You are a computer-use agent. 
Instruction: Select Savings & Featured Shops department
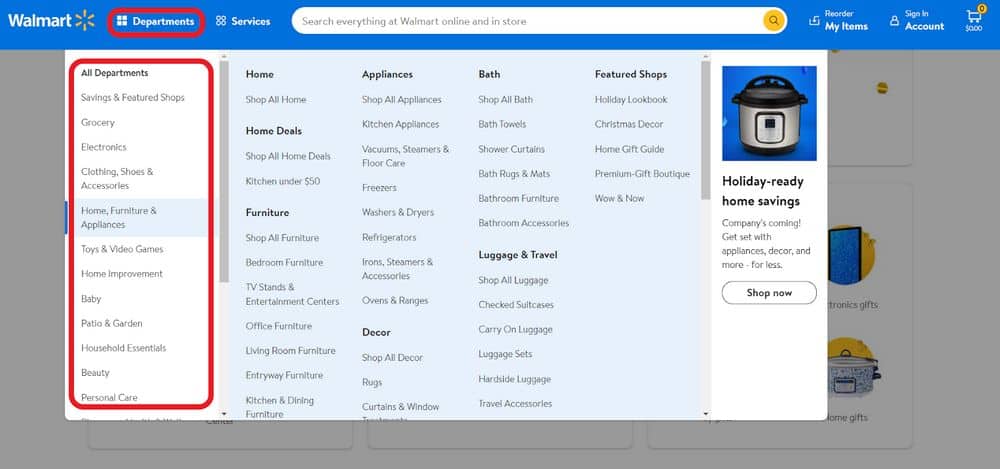(x=133, y=98)
